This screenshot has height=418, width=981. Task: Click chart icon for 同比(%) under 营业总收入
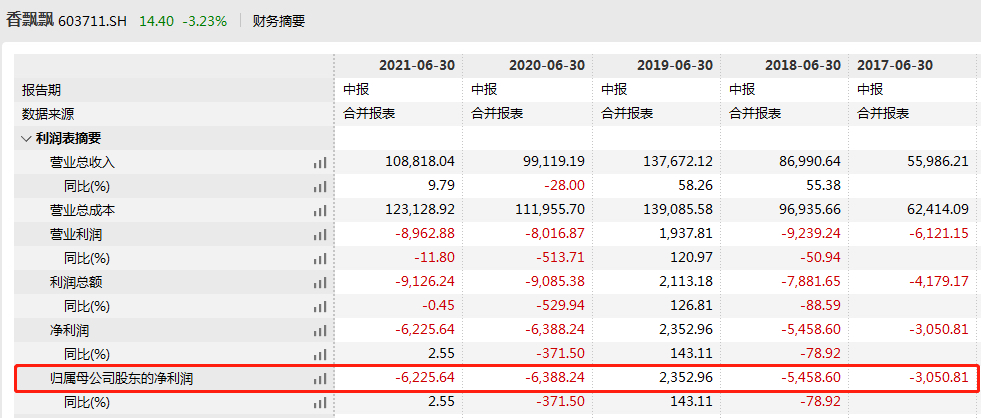click(x=320, y=186)
